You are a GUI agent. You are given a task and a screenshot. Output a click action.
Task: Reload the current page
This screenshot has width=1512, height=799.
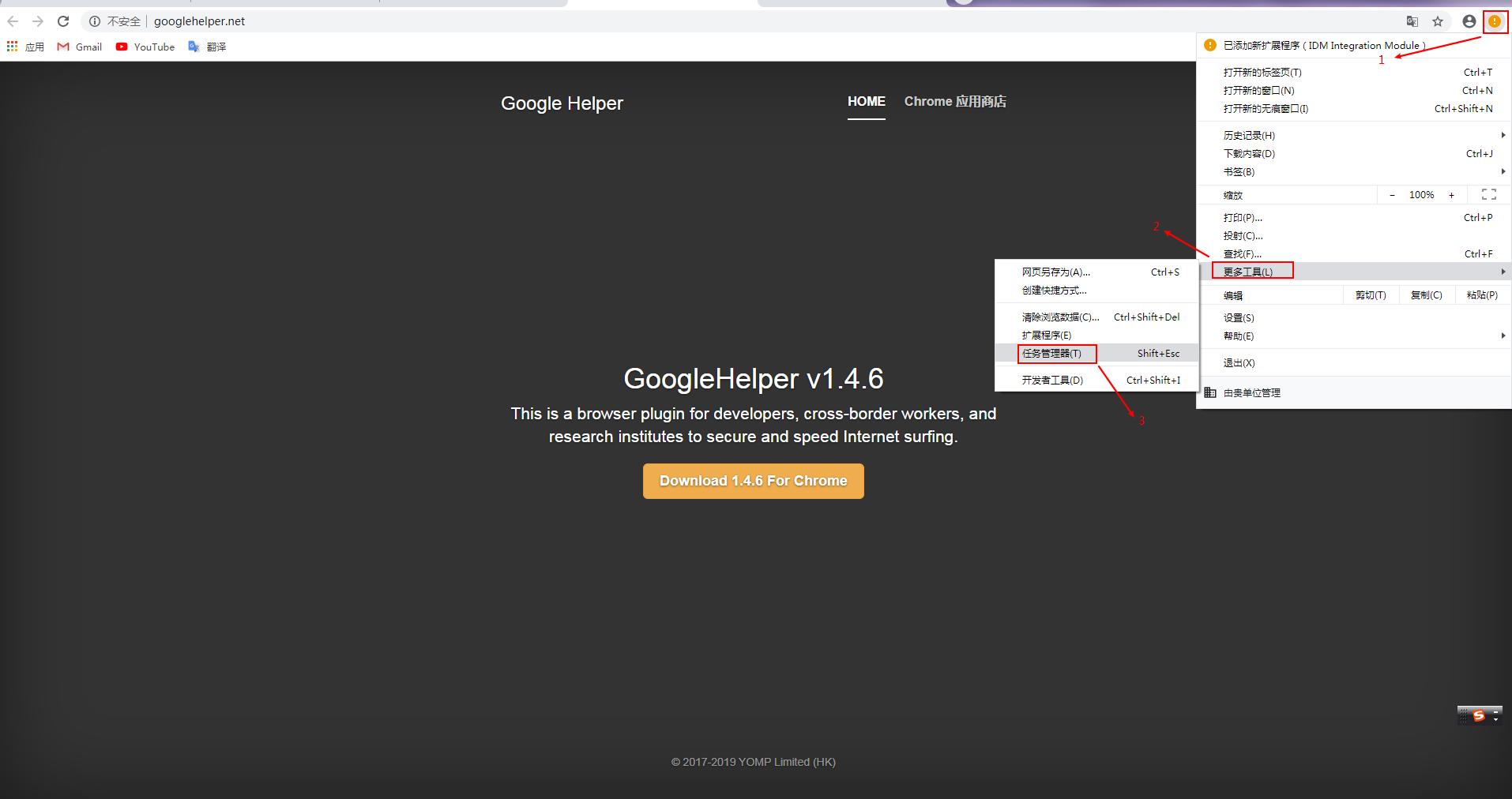click(62, 21)
